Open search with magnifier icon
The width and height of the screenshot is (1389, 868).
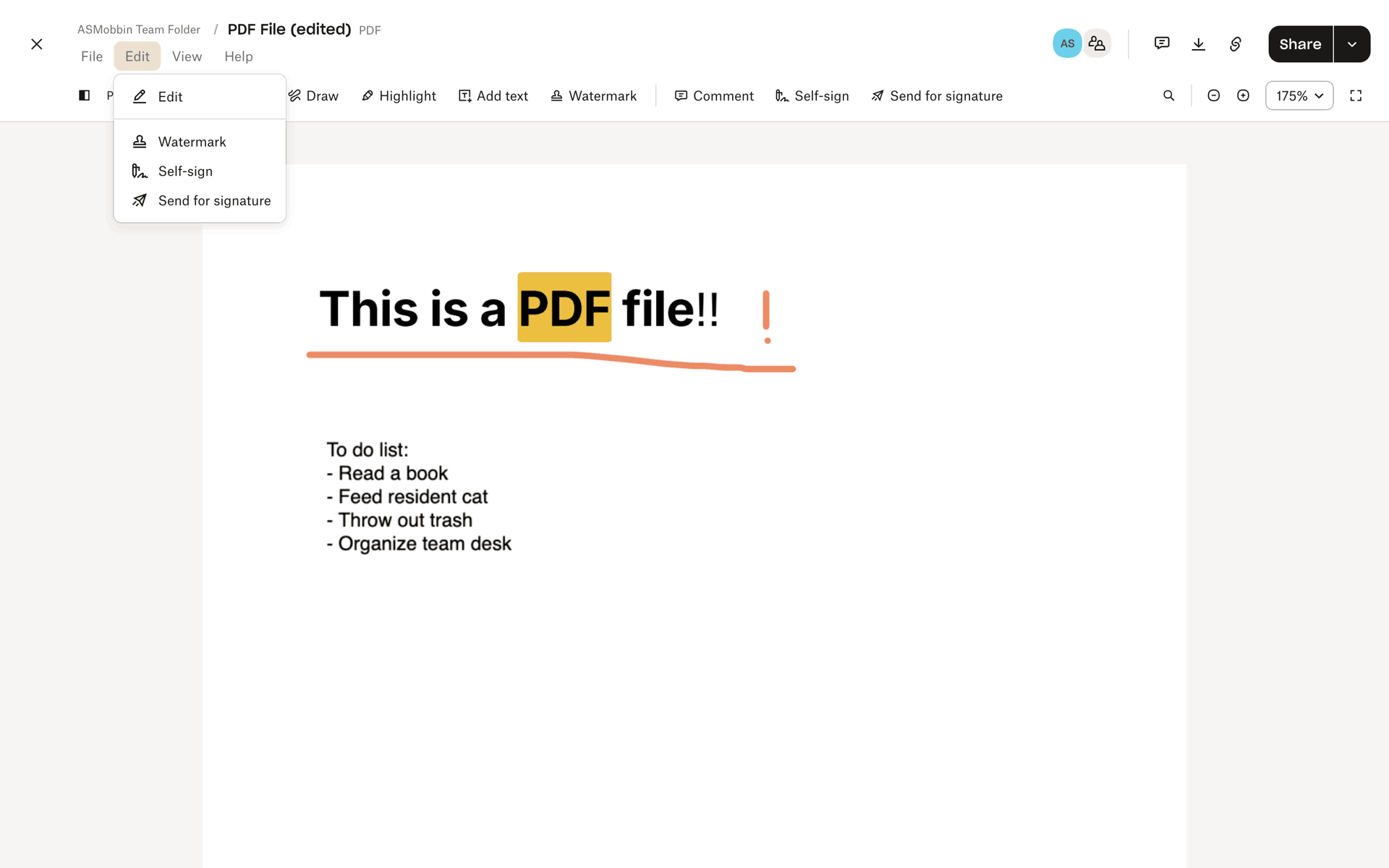[1168, 95]
